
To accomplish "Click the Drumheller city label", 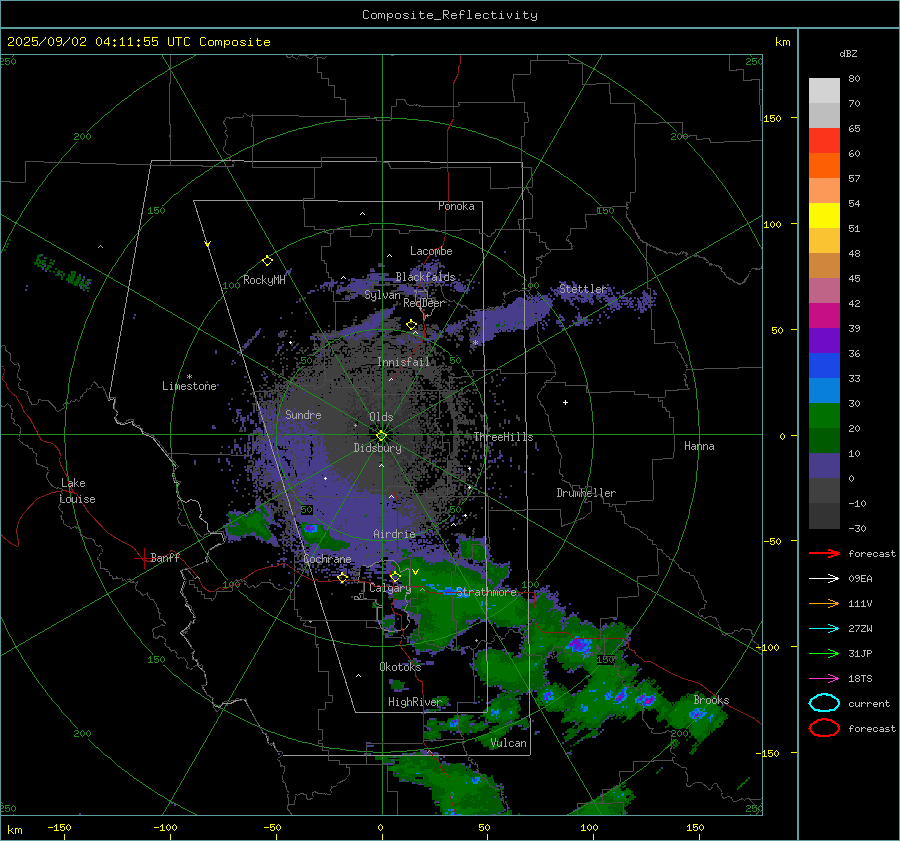I will coord(586,493).
